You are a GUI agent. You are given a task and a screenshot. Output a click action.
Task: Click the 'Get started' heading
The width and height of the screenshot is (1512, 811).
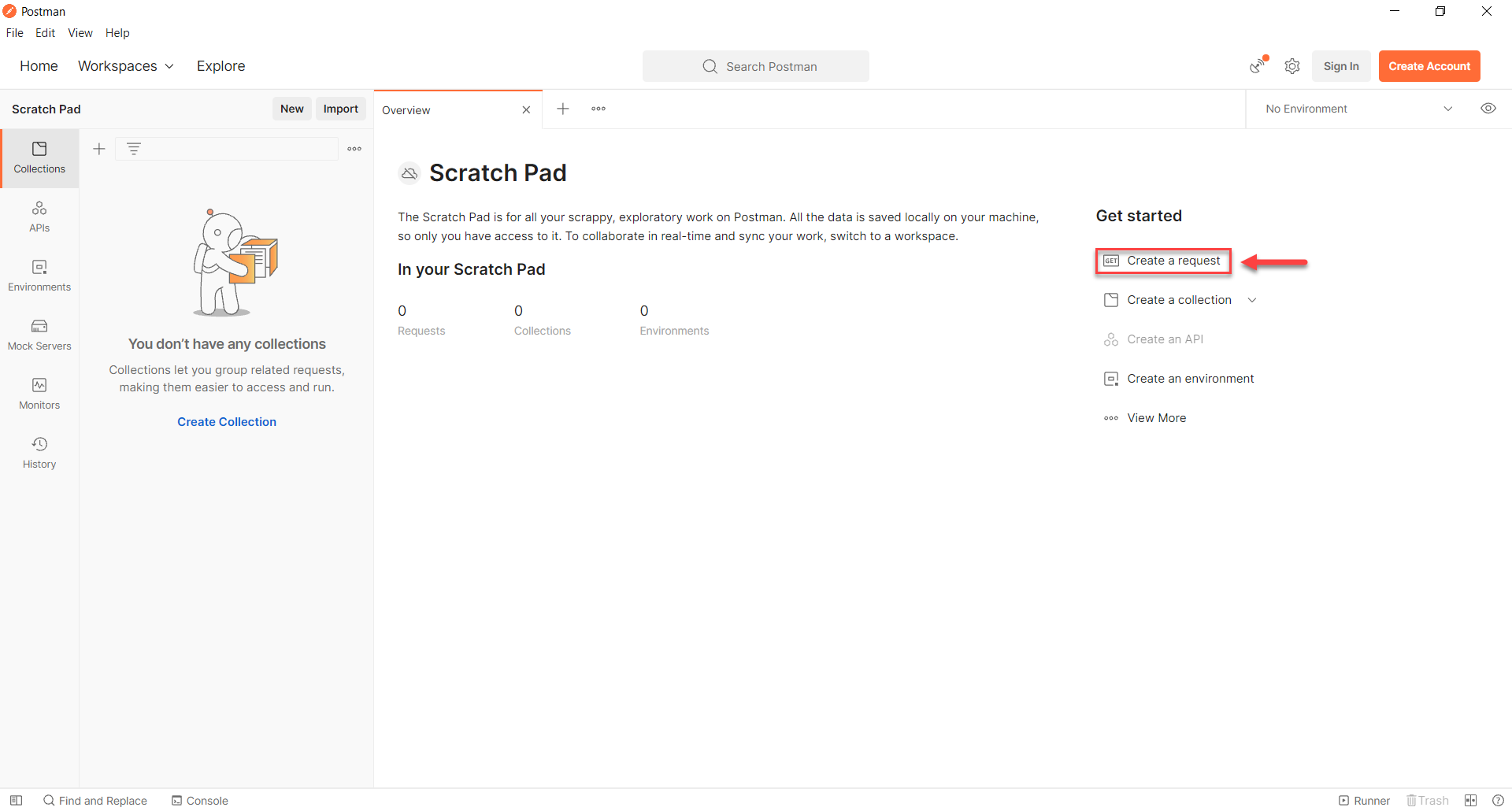click(1139, 216)
